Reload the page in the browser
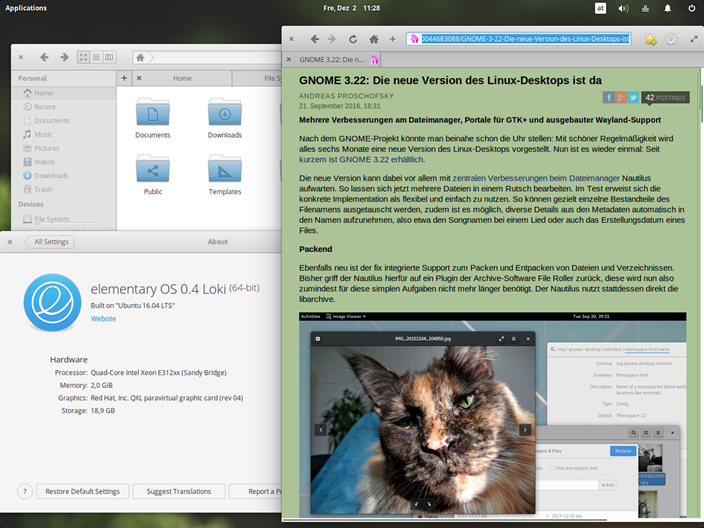 coord(353,39)
